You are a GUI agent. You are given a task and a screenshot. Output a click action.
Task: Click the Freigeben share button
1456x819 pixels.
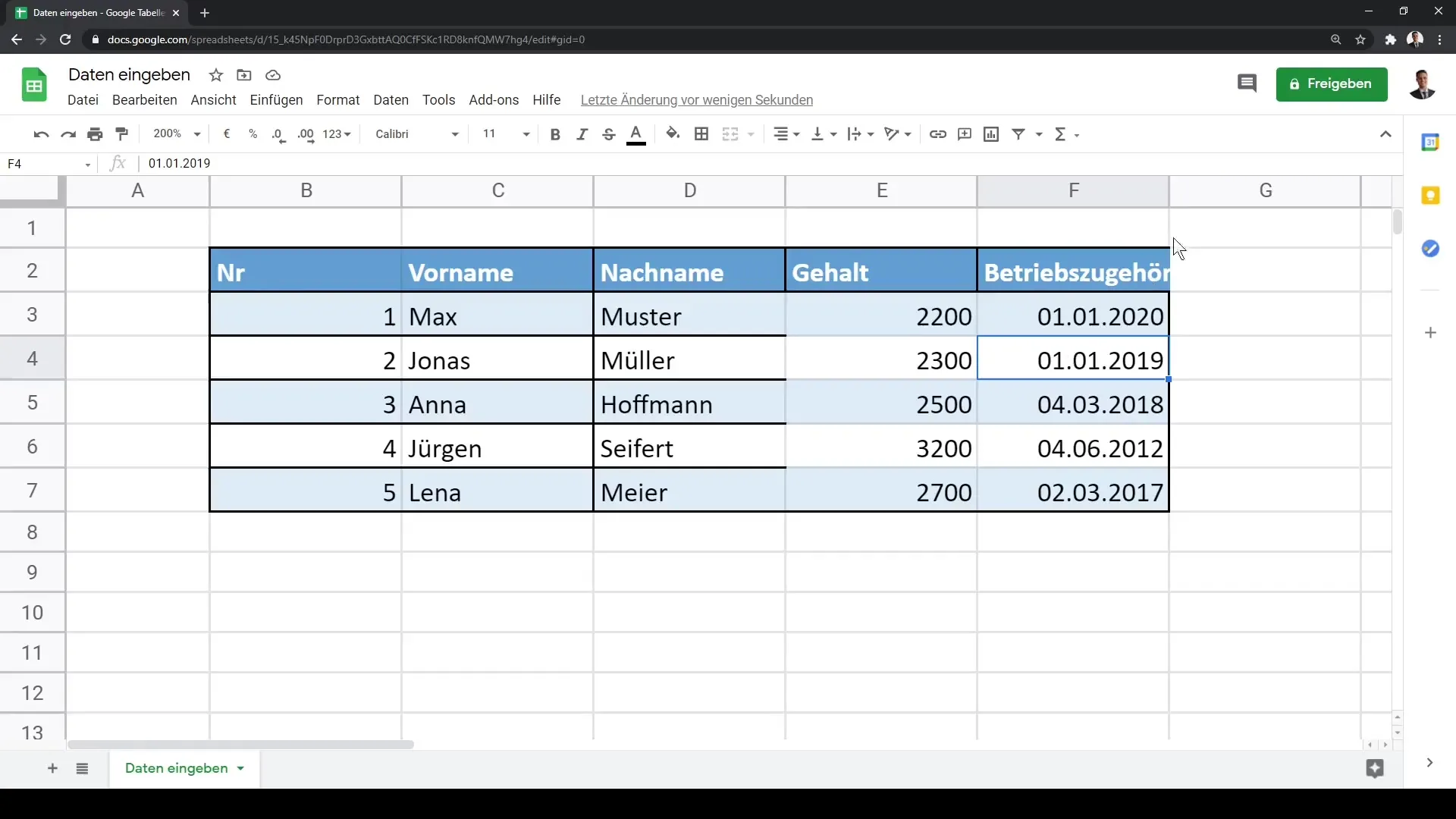[x=1331, y=84]
